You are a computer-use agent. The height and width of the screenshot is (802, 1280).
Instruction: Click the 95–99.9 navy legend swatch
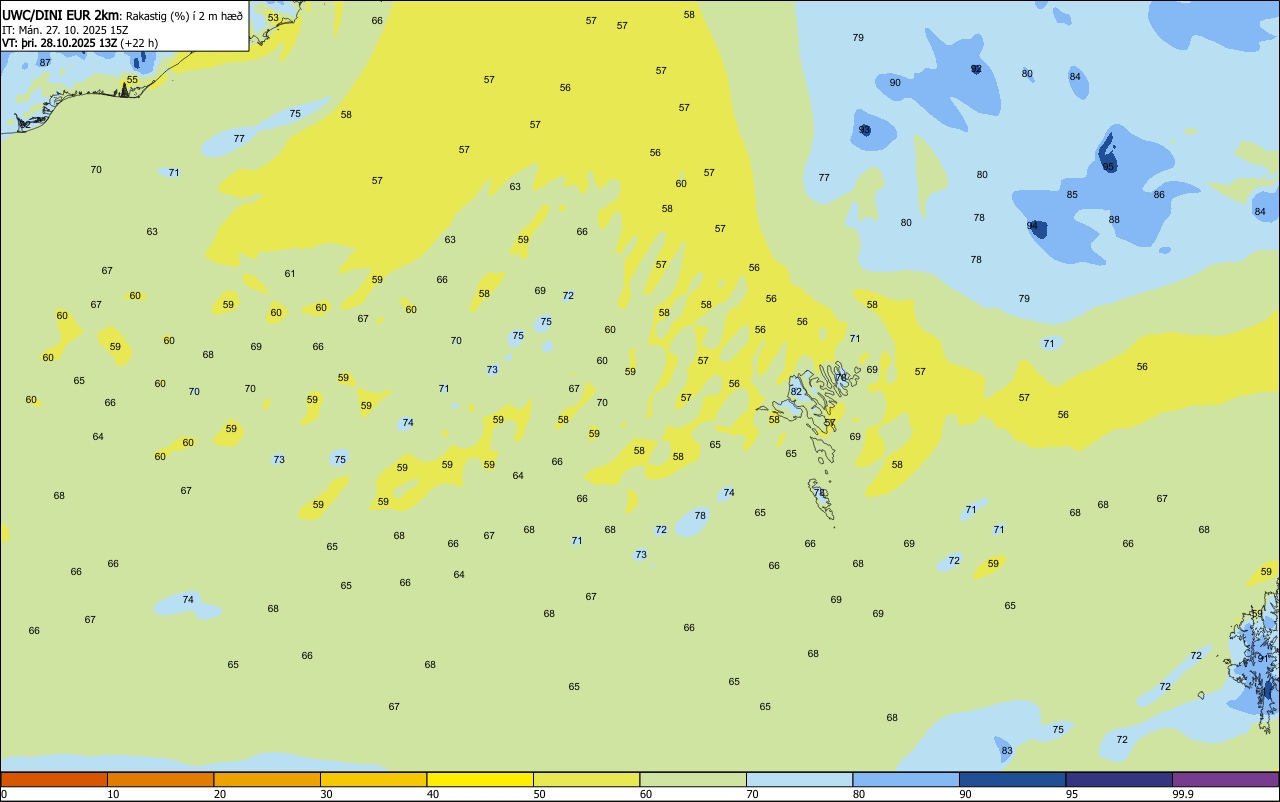coord(1119,779)
